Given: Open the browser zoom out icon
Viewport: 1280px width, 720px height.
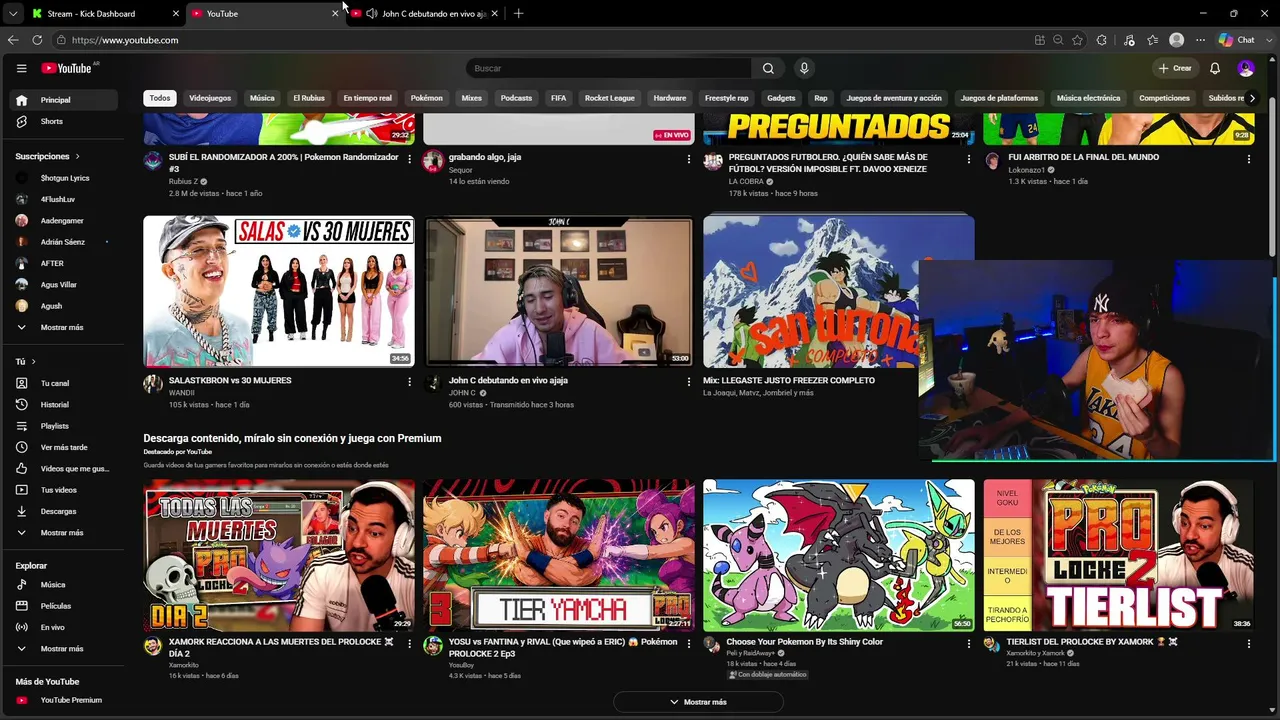Looking at the screenshot, I should [1058, 40].
